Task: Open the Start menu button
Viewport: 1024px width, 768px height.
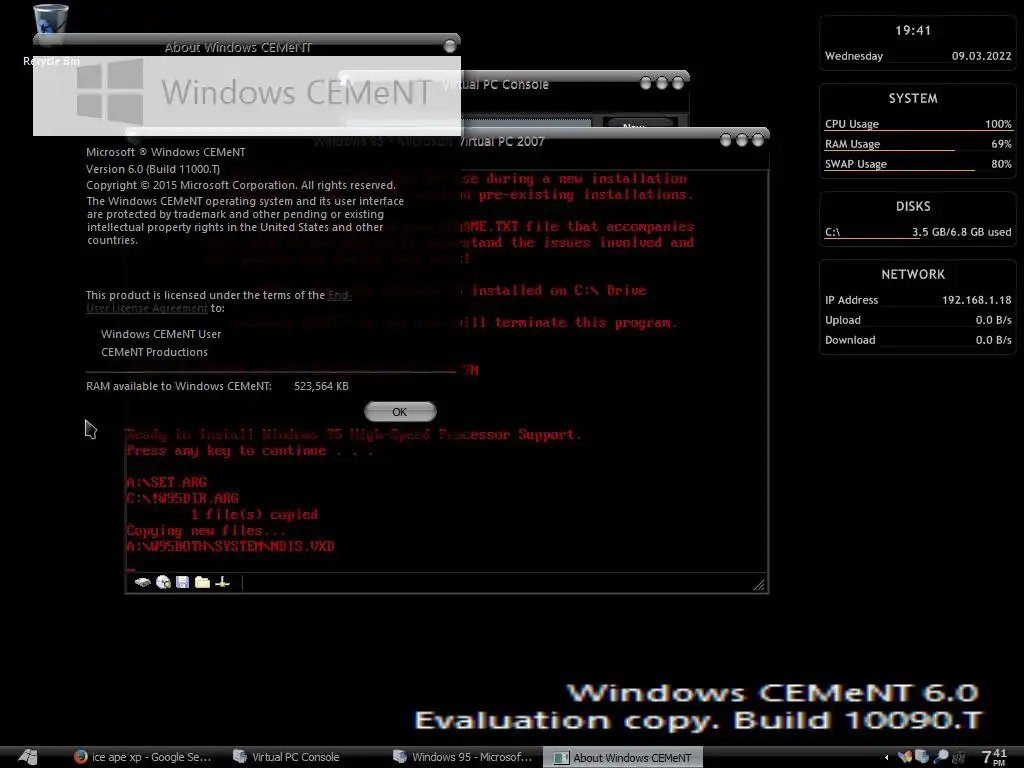Action: 28,756
